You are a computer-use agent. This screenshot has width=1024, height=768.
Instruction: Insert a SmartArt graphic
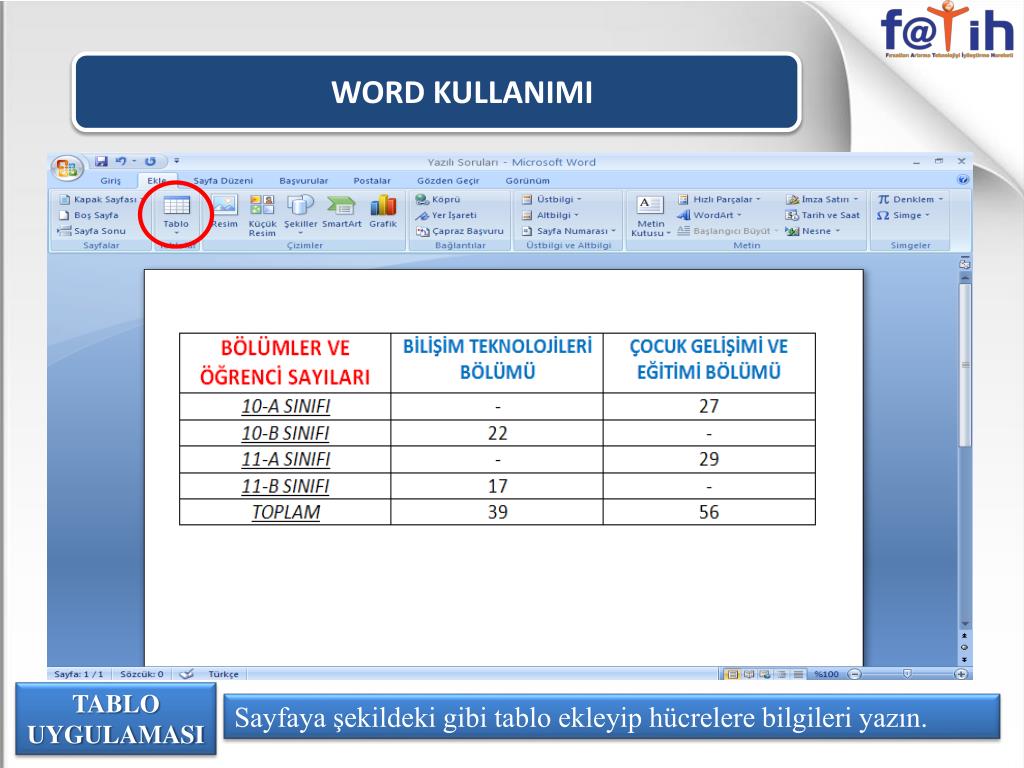tap(341, 212)
